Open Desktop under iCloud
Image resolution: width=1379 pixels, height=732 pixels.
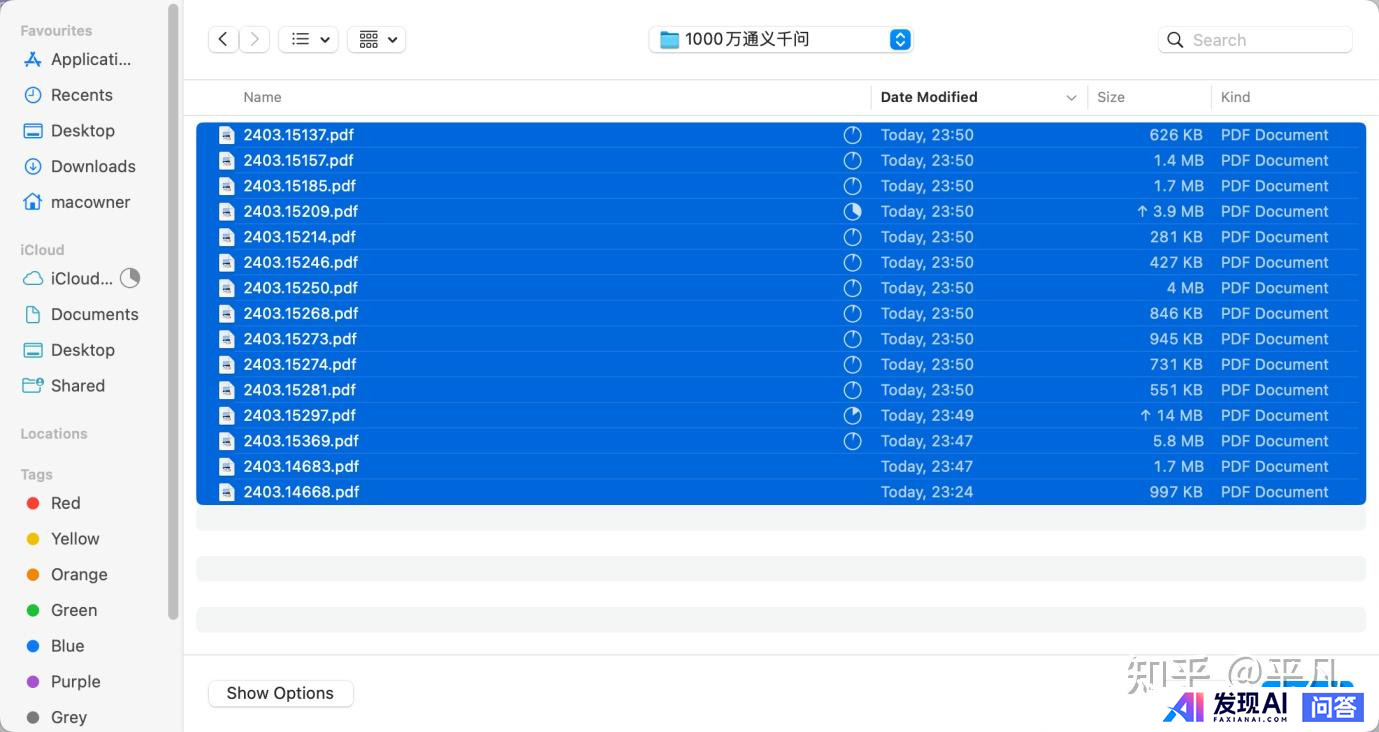69,350
